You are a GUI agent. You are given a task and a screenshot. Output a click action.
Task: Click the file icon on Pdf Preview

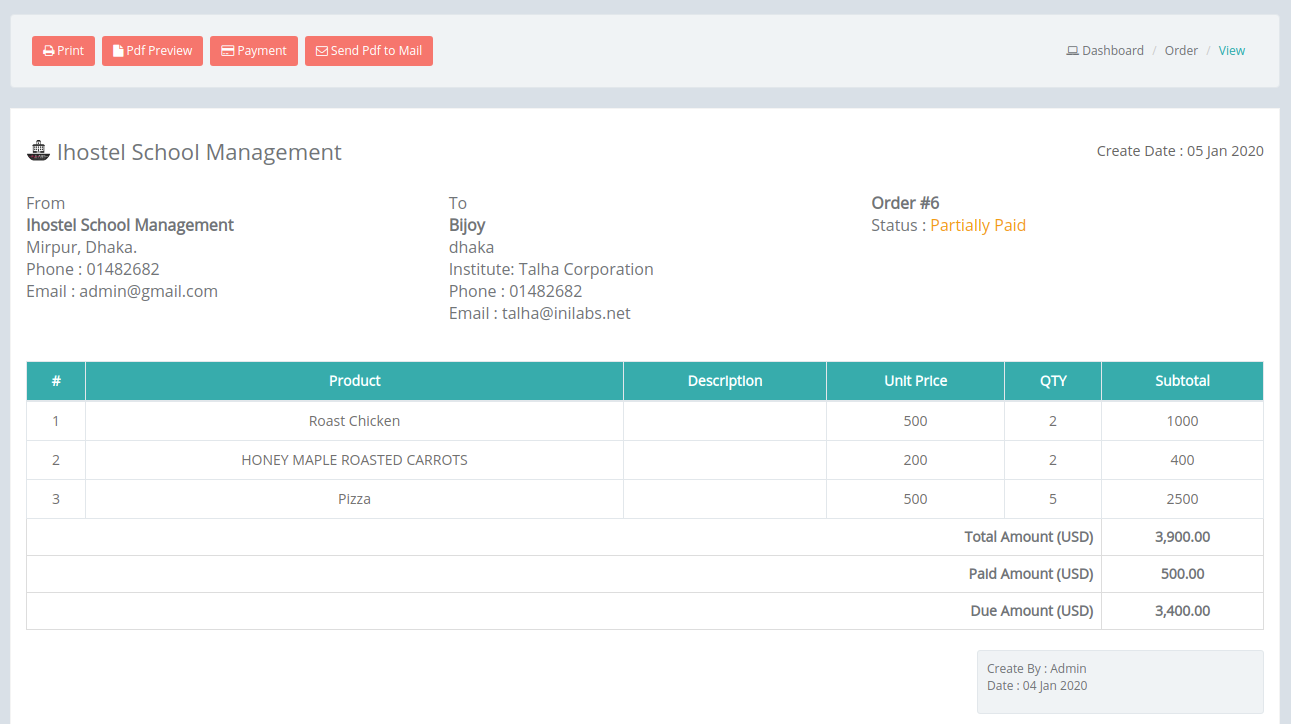[x=118, y=51]
